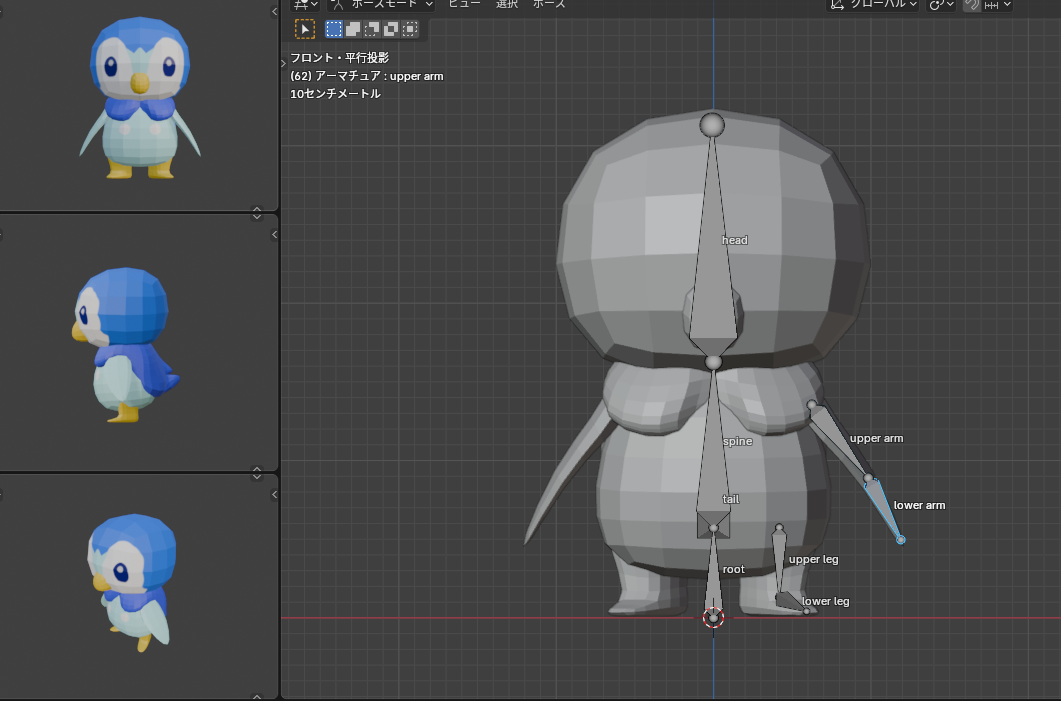Open the グローバル transform orientation dropdown
Viewport: 1061px width, 701px height.
873,4
